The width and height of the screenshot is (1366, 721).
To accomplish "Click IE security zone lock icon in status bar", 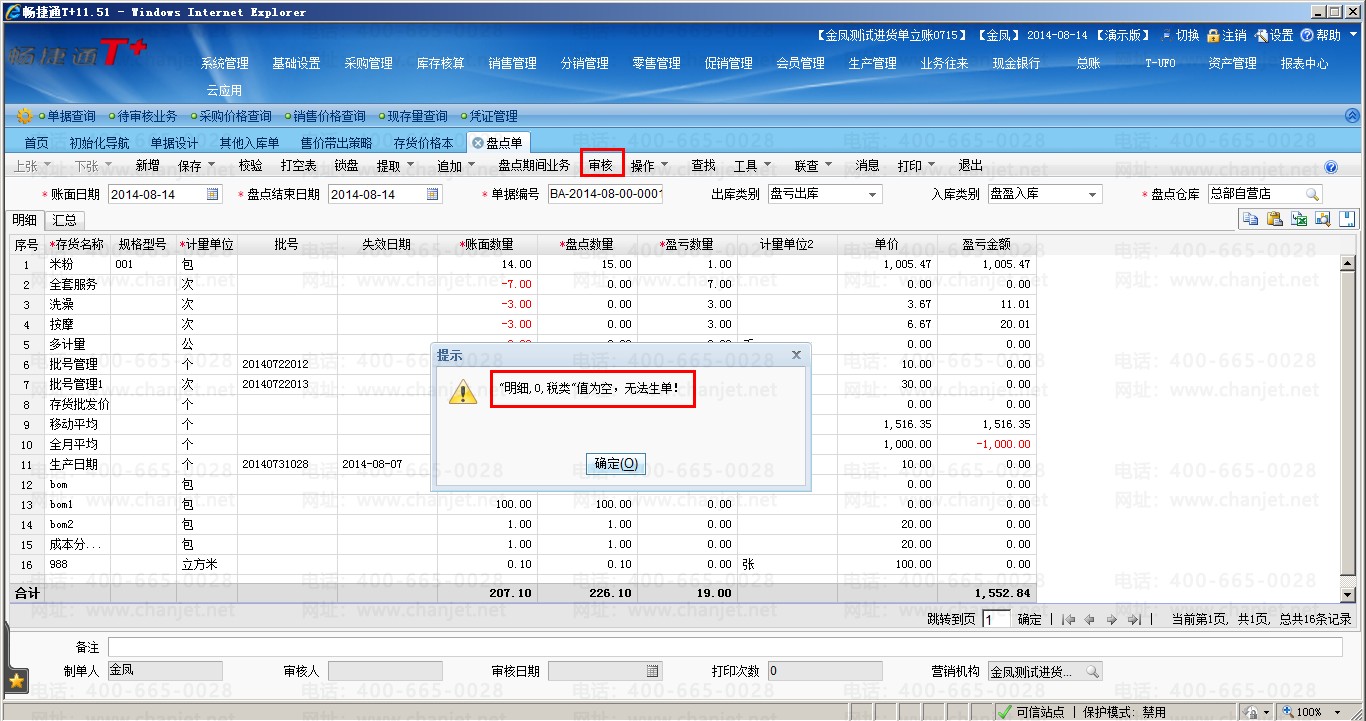I will click(1251, 712).
